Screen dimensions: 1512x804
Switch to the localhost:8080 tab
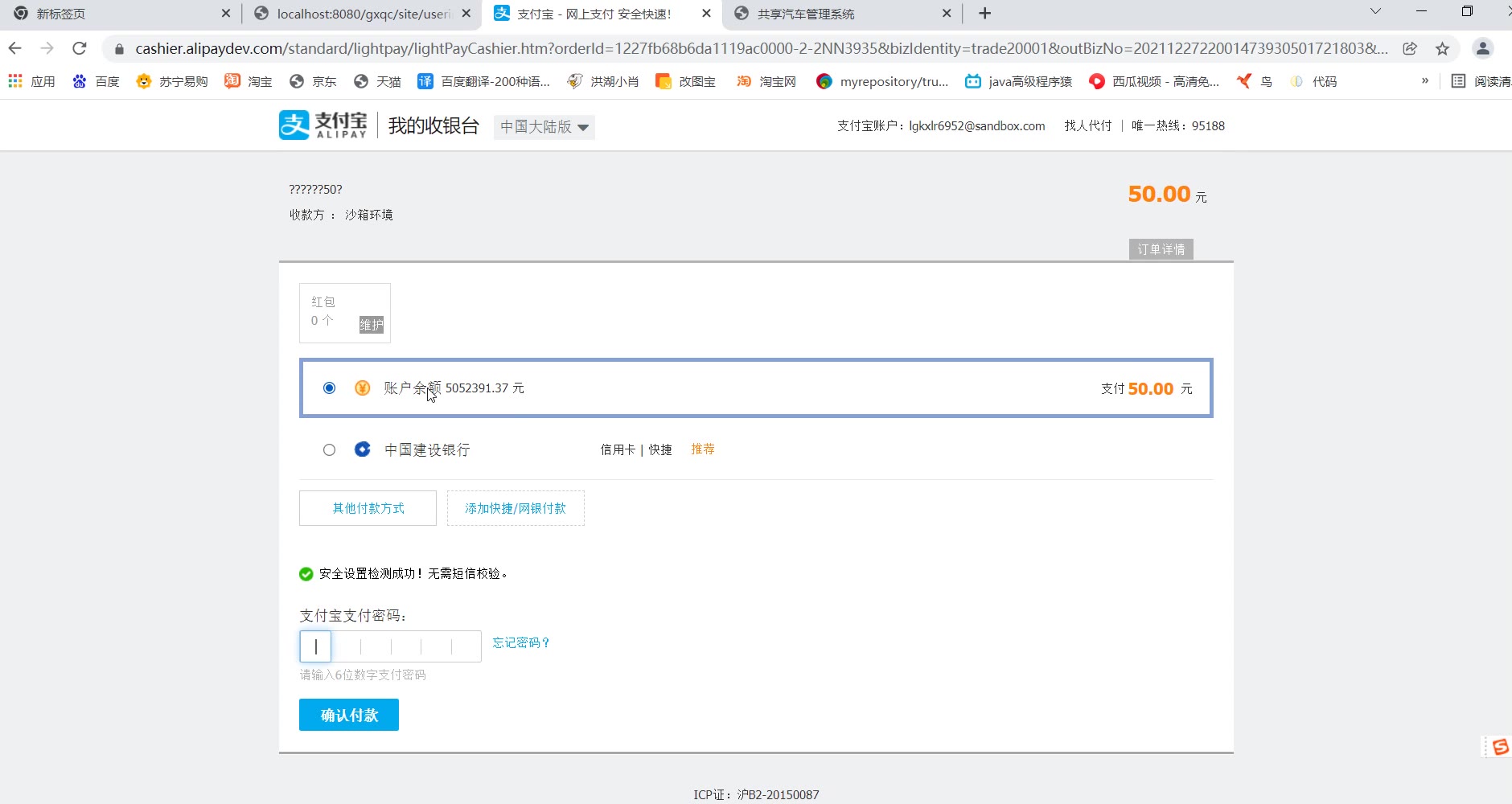click(361, 14)
